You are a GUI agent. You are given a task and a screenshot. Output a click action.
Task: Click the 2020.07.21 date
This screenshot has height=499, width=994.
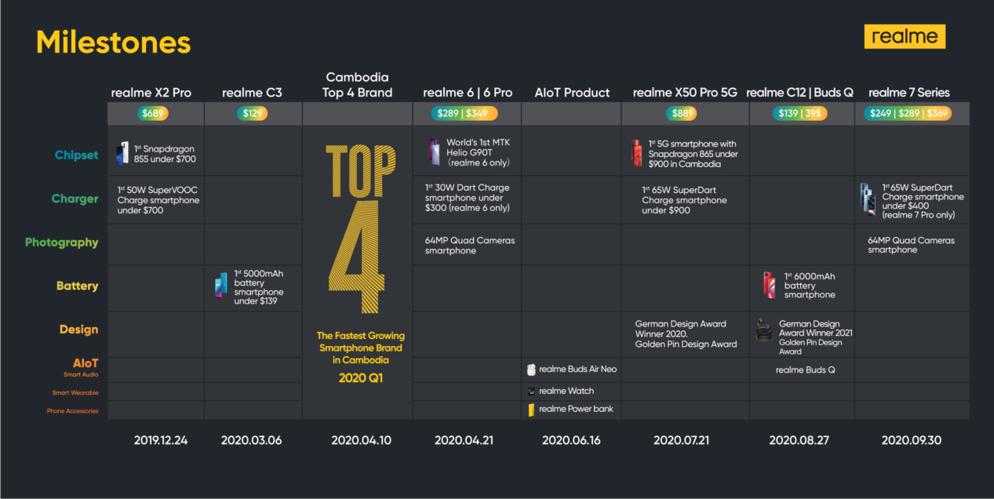[681, 440]
